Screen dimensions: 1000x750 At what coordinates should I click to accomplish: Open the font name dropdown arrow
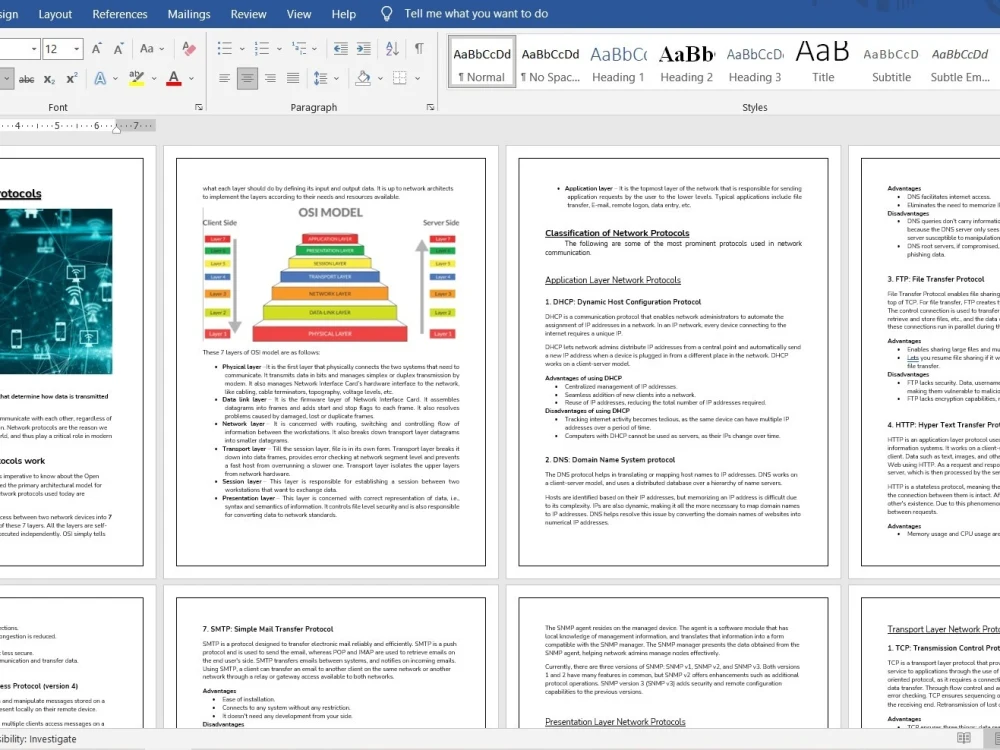point(34,48)
